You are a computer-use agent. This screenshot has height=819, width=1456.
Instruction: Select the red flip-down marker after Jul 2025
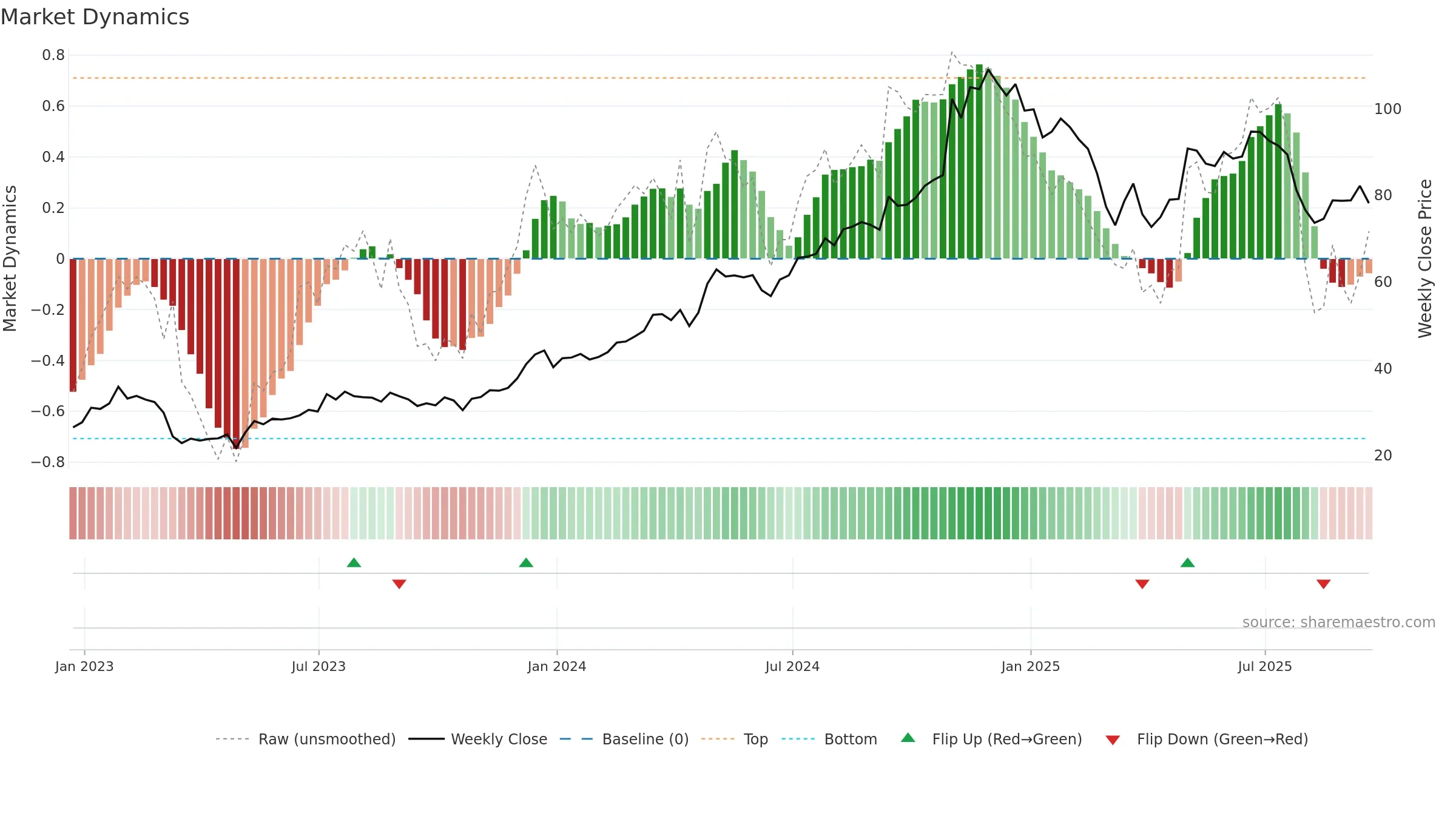point(1324,584)
